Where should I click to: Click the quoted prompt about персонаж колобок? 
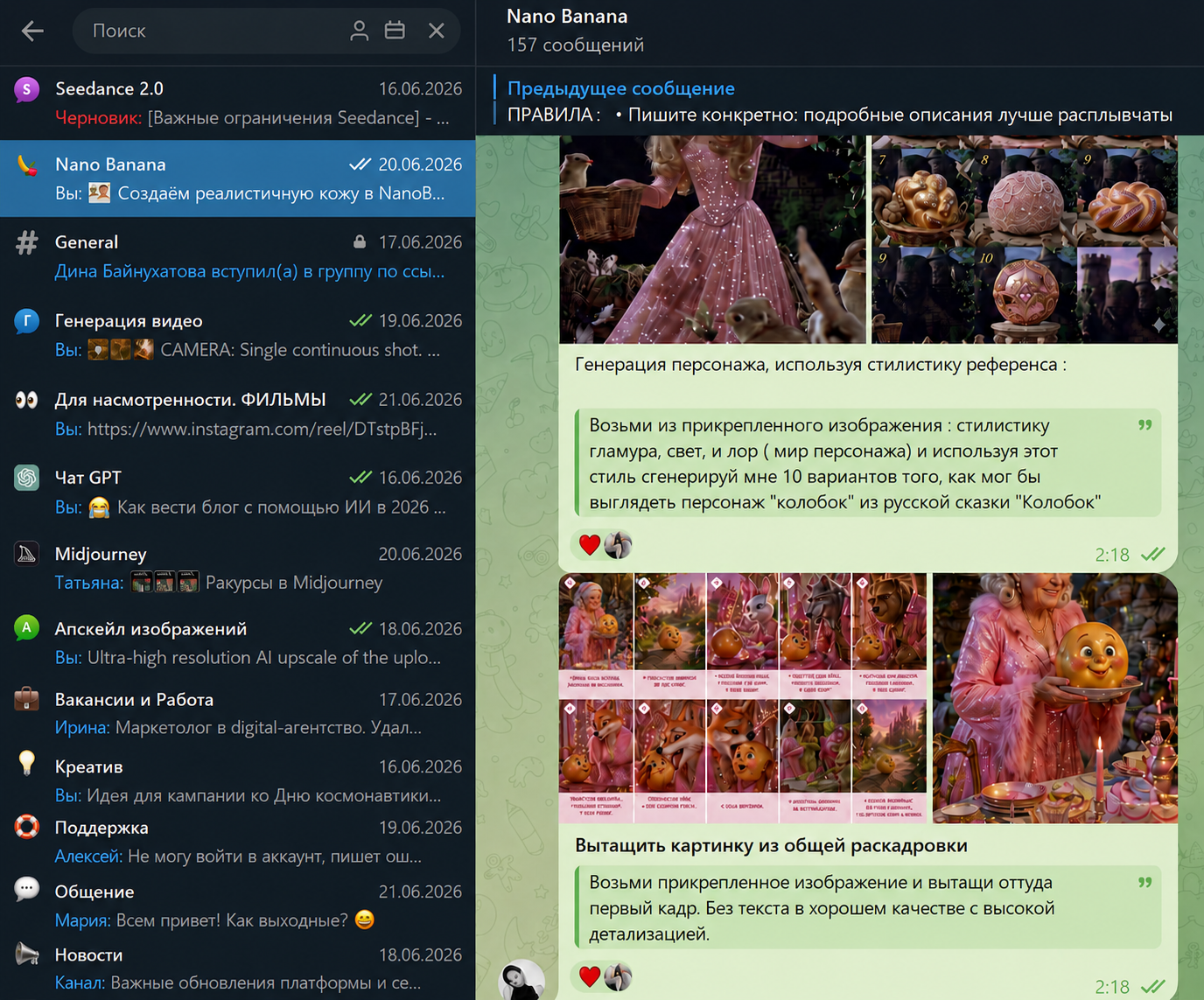[868, 464]
